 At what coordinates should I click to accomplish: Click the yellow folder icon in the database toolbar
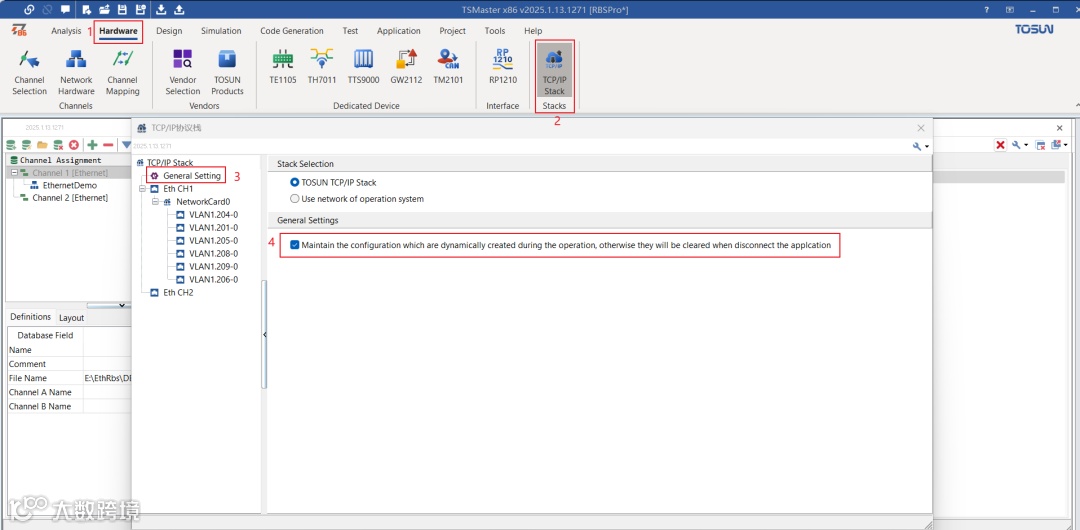click(x=43, y=145)
